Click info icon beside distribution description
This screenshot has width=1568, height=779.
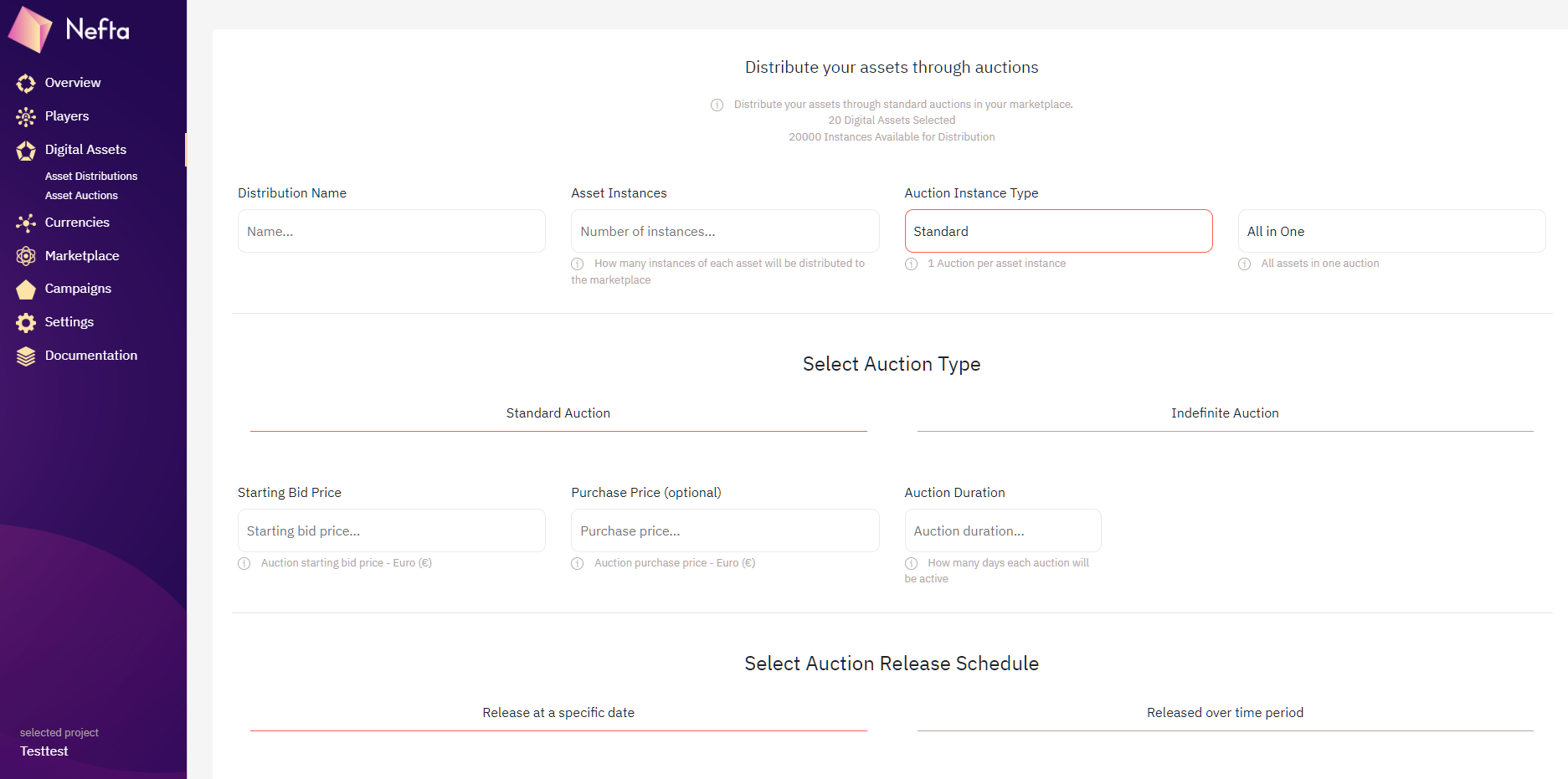pos(717,105)
